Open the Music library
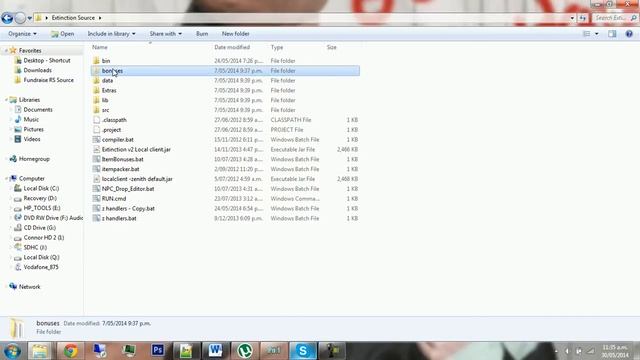This screenshot has height=360, width=640. click(x=31, y=120)
